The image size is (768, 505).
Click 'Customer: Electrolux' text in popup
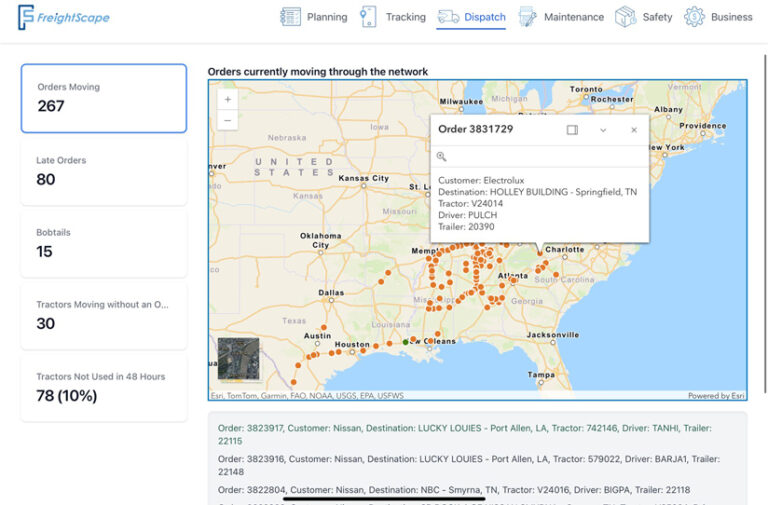point(481,180)
